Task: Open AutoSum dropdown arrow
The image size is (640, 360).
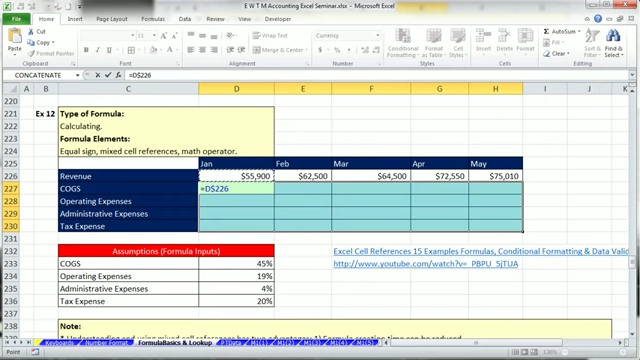Action: pos(579,31)
